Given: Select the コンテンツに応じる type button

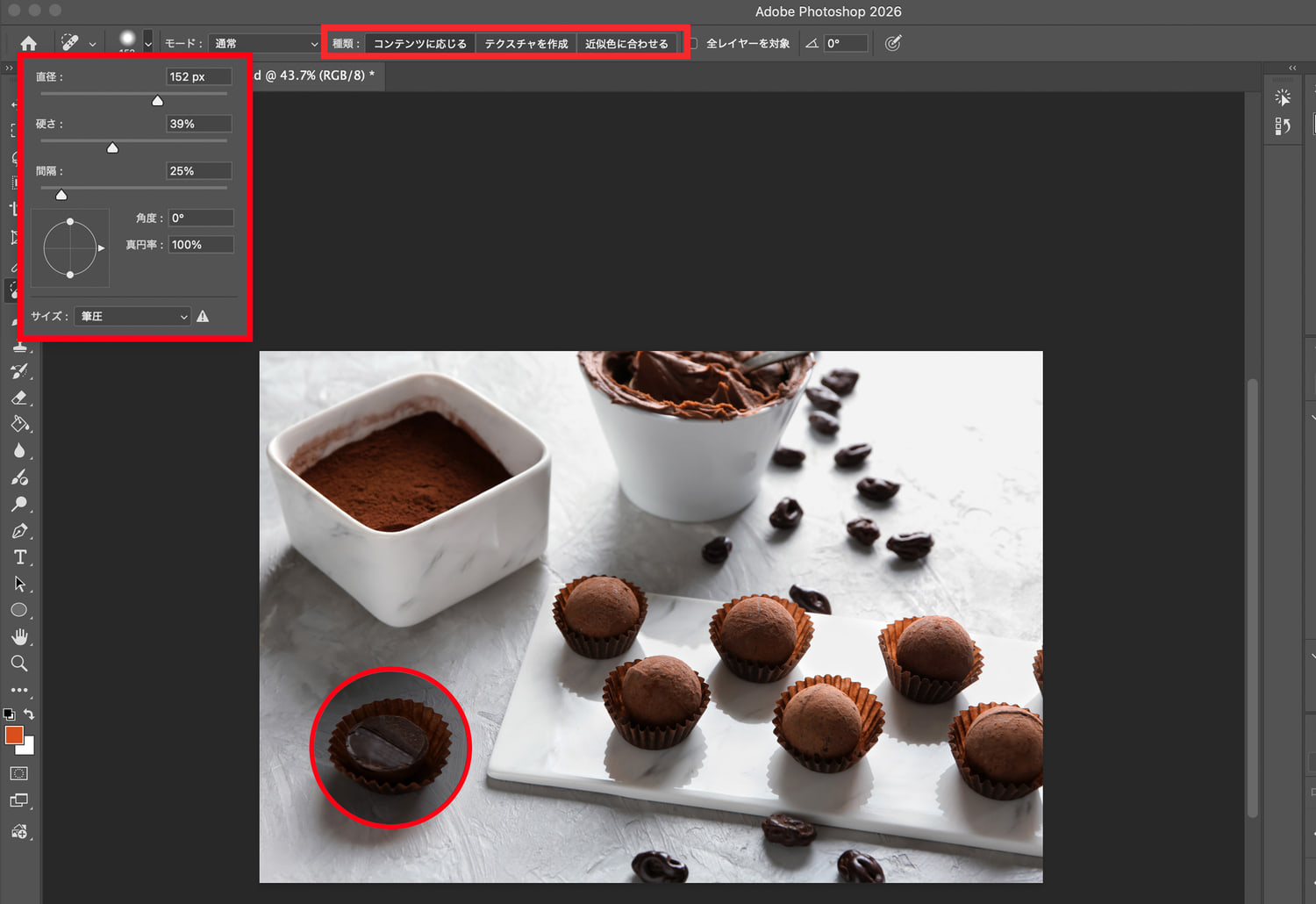Looking at the screenshot, I should [420, 44].
